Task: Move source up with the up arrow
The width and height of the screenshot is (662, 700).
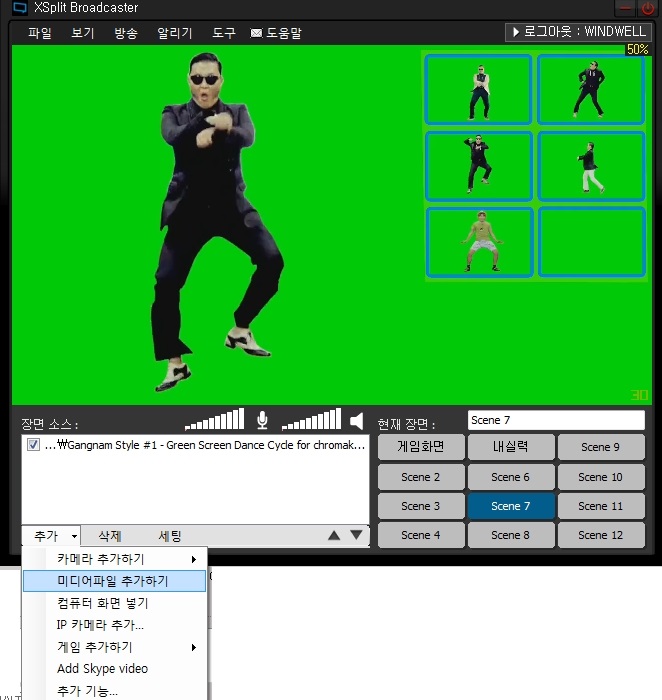Action: click(334, 535)
